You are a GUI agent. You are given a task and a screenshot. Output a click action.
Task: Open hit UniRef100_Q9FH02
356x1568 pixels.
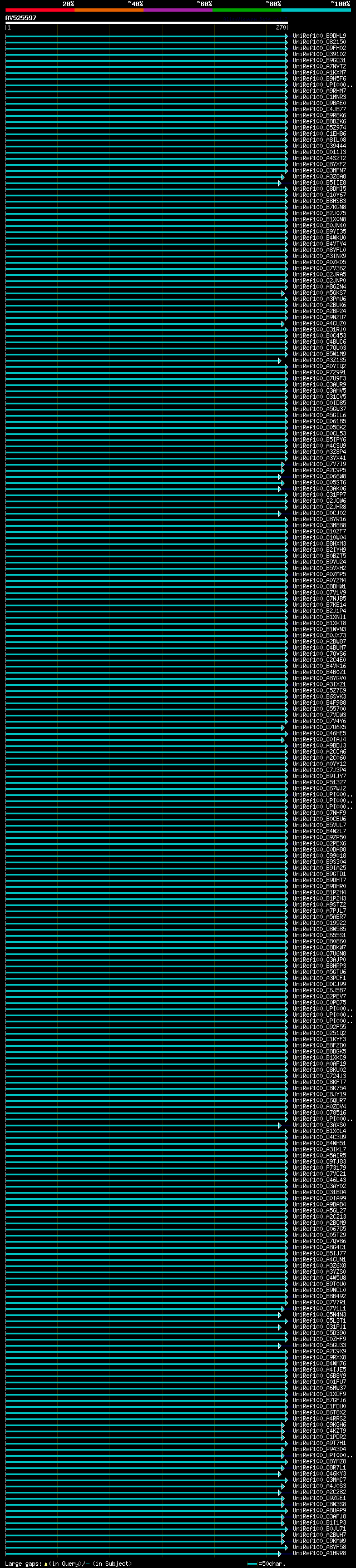tap(319, 48)
